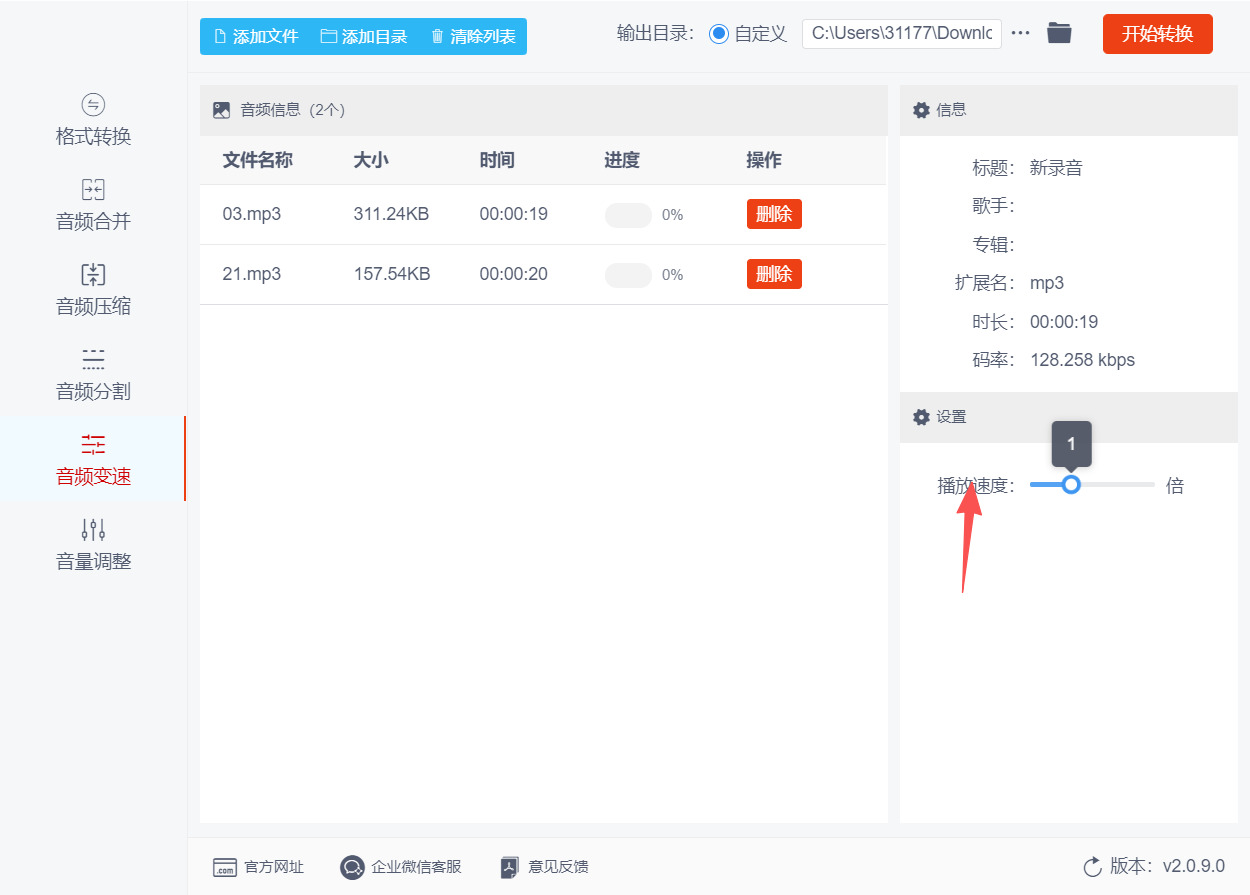
Task: Click the 00:00:19 time cell of 03.mp3
Action: pos(513,214)
